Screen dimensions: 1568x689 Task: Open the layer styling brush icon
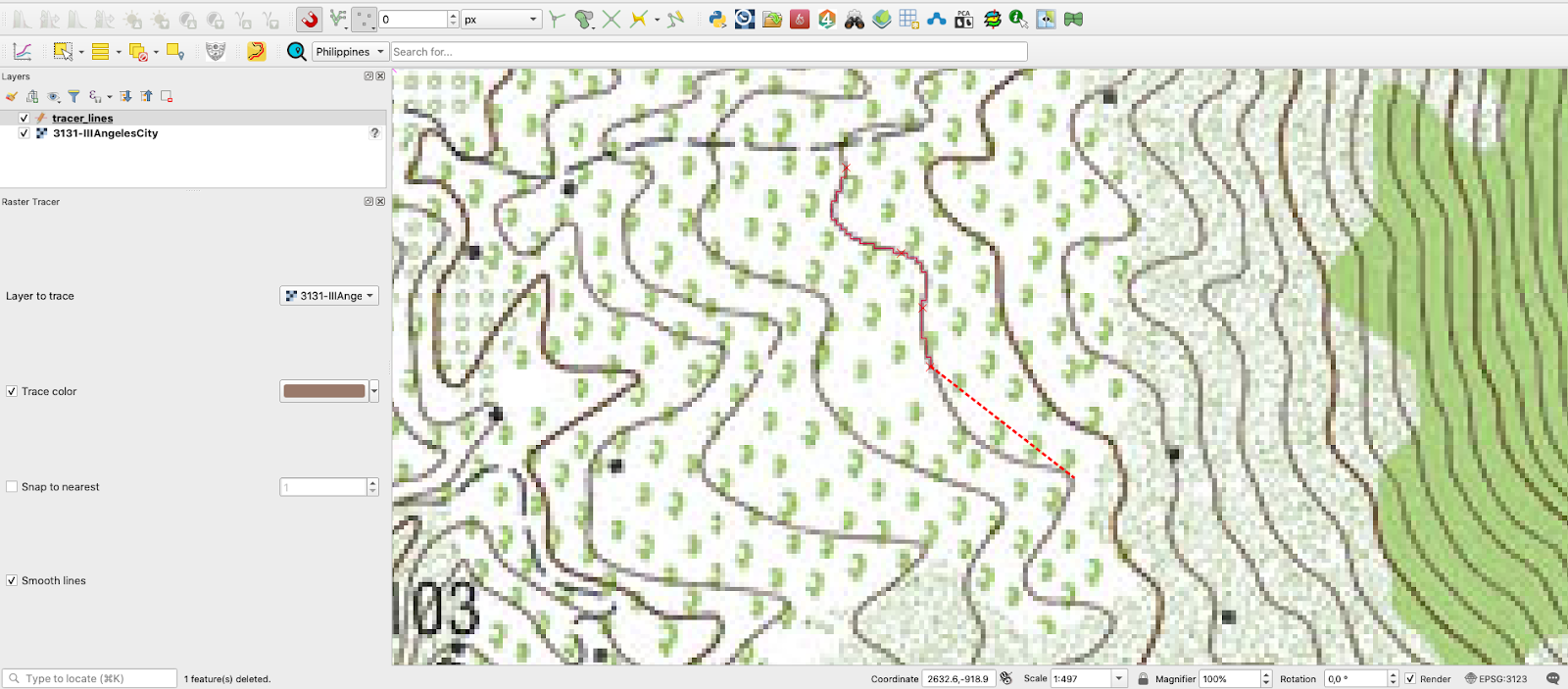[12, 96]
